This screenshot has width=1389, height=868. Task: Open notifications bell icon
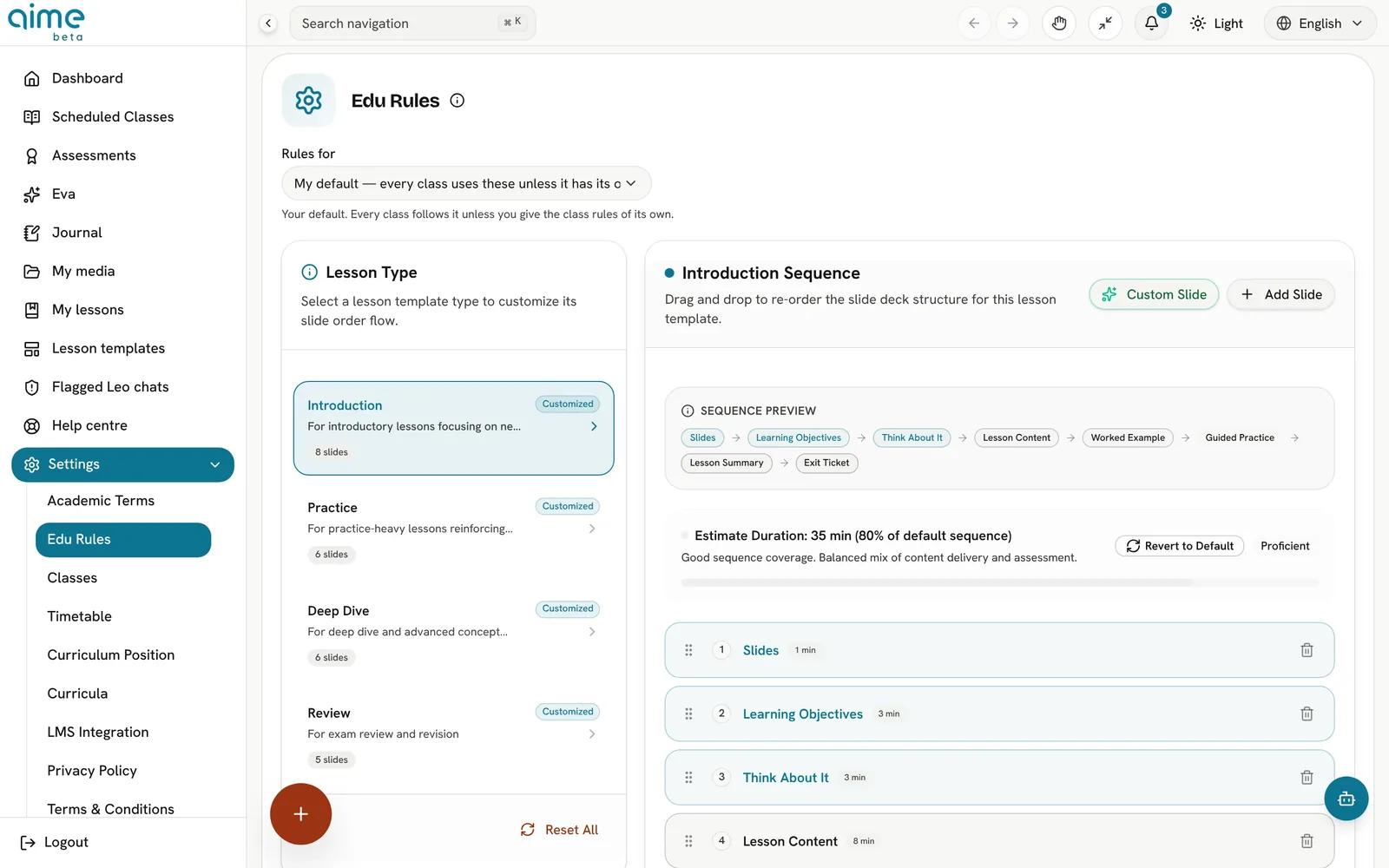(x=1151, y=23)
